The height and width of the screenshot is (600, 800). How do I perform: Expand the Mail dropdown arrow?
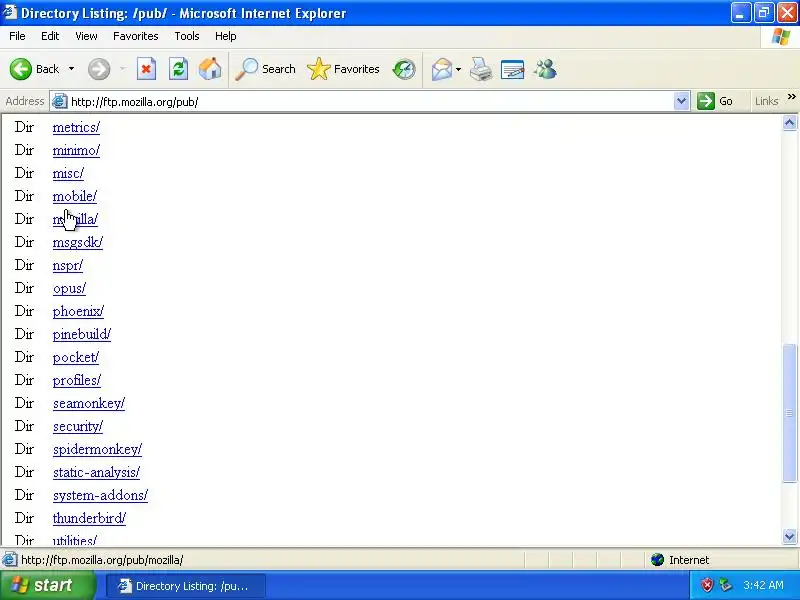(458, 69)
